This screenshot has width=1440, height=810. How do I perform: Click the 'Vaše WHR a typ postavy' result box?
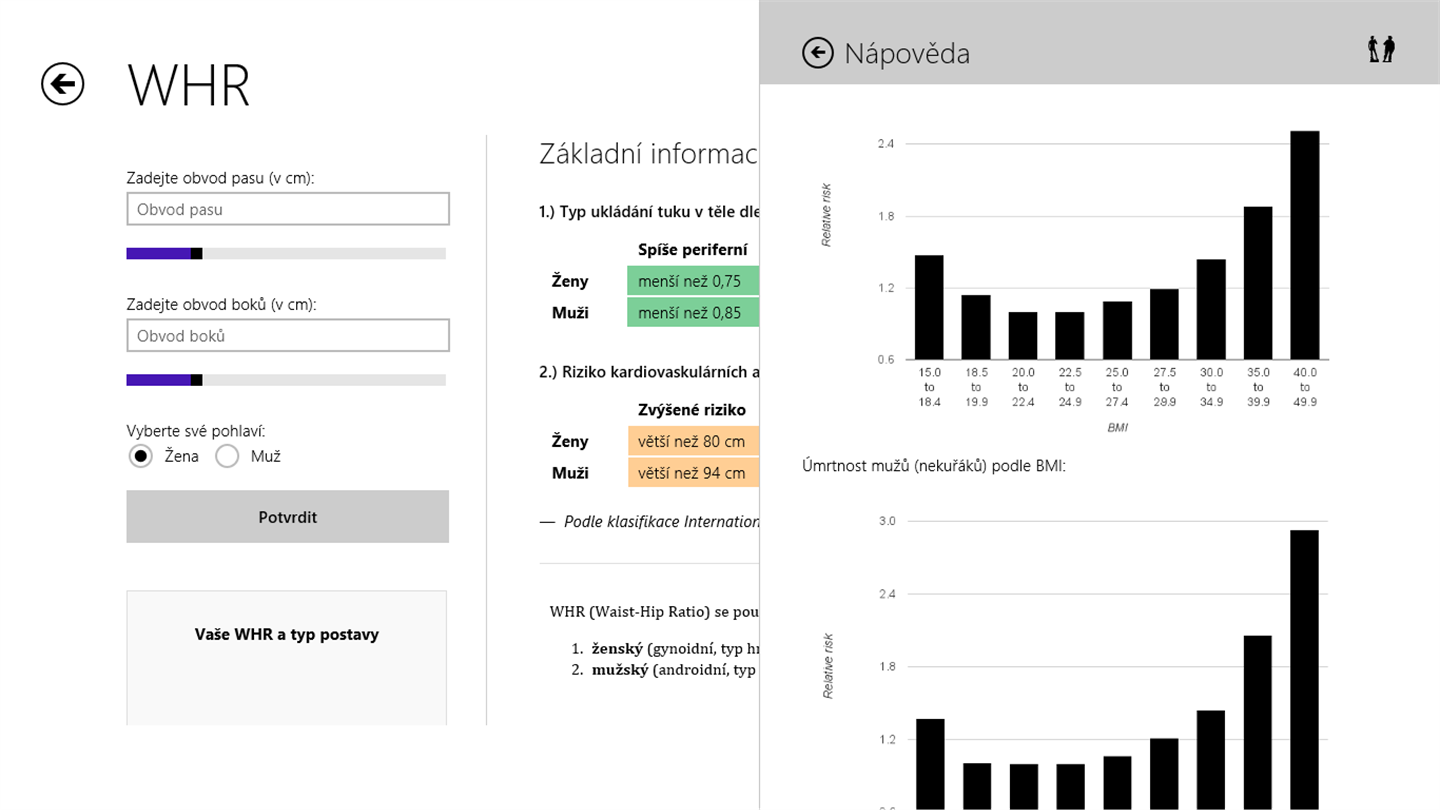point(287,658)
